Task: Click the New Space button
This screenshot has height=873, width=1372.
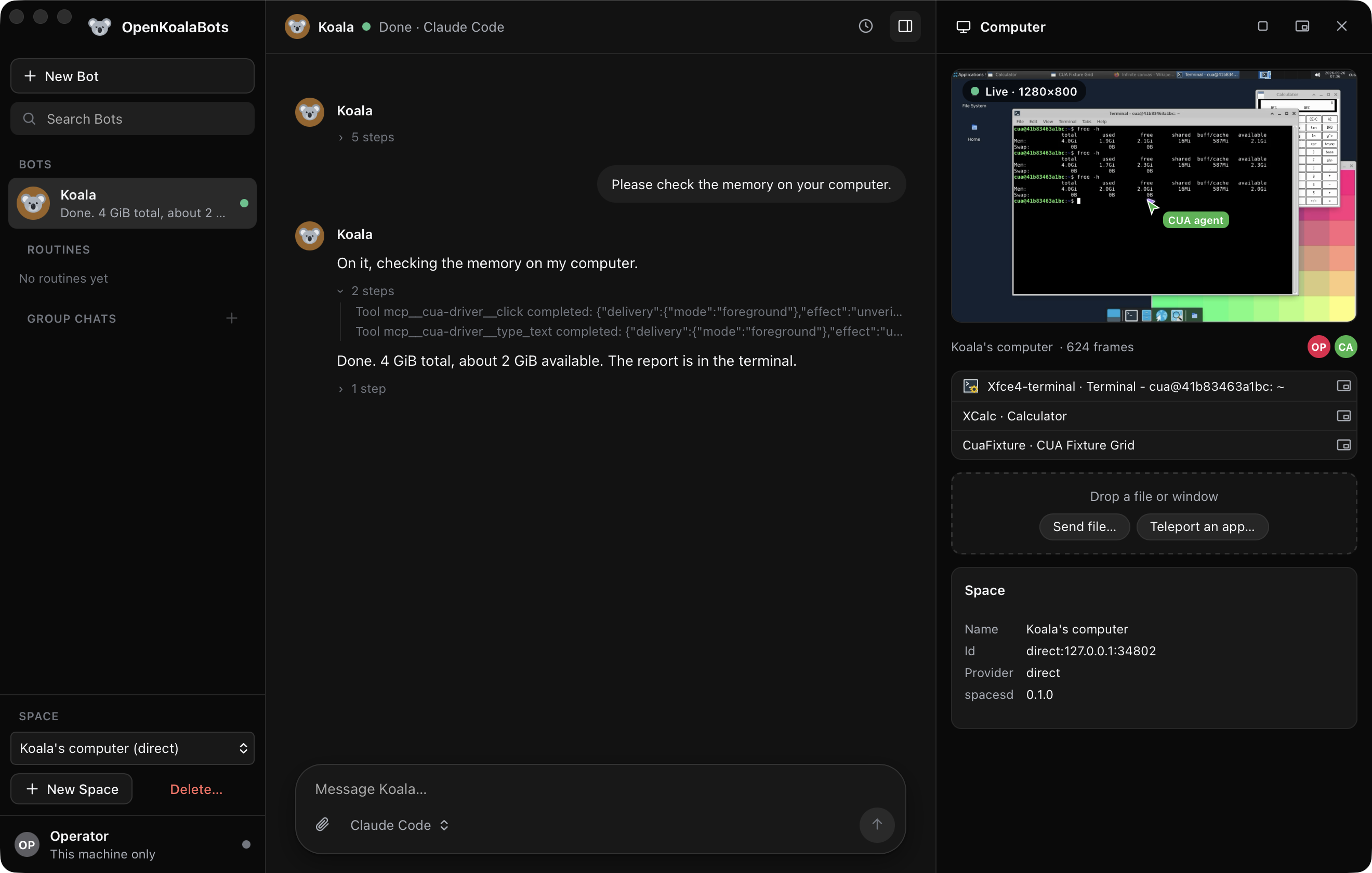Action: click(71, 789)
